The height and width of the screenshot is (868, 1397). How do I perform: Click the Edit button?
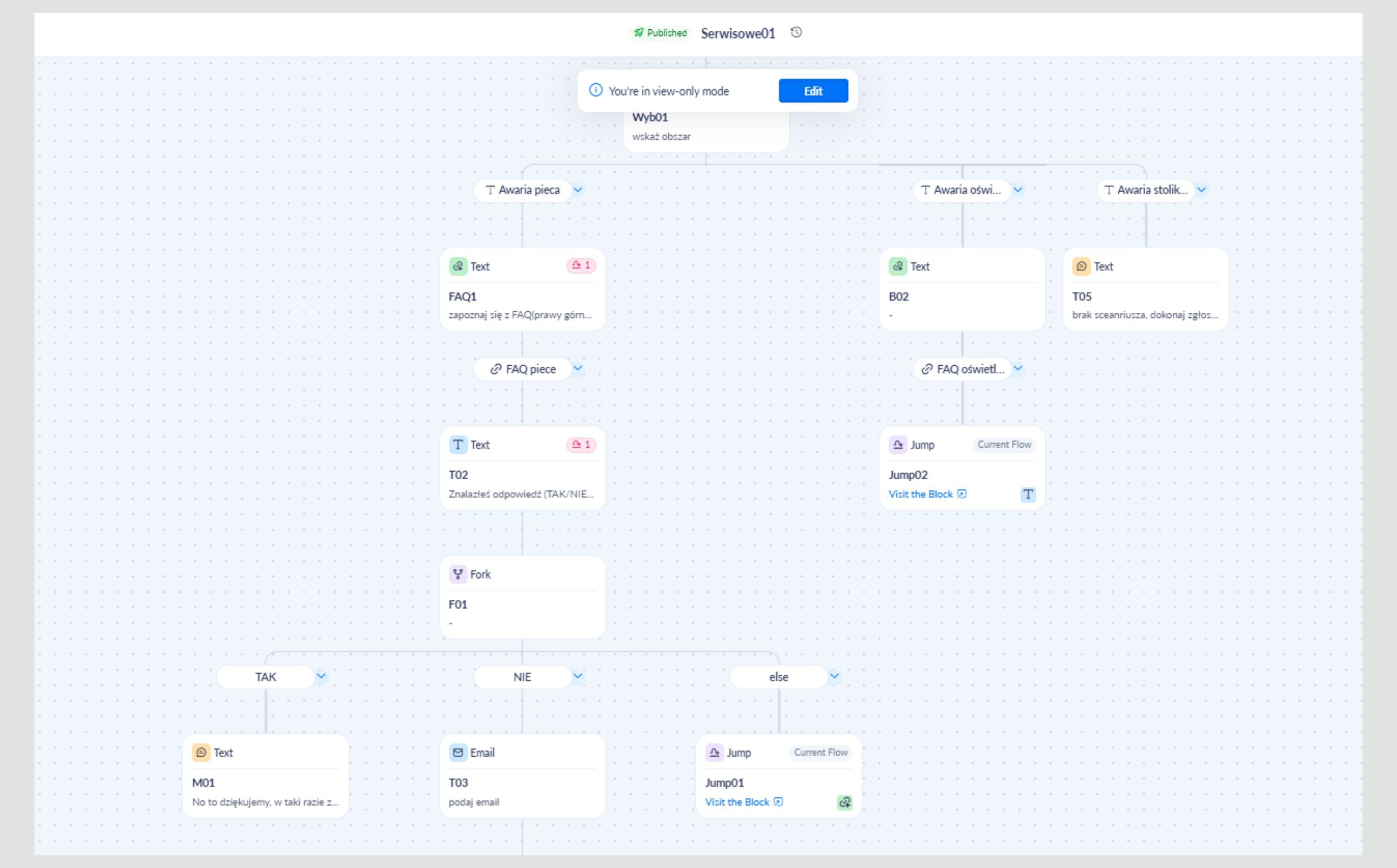tap(813, 91)
